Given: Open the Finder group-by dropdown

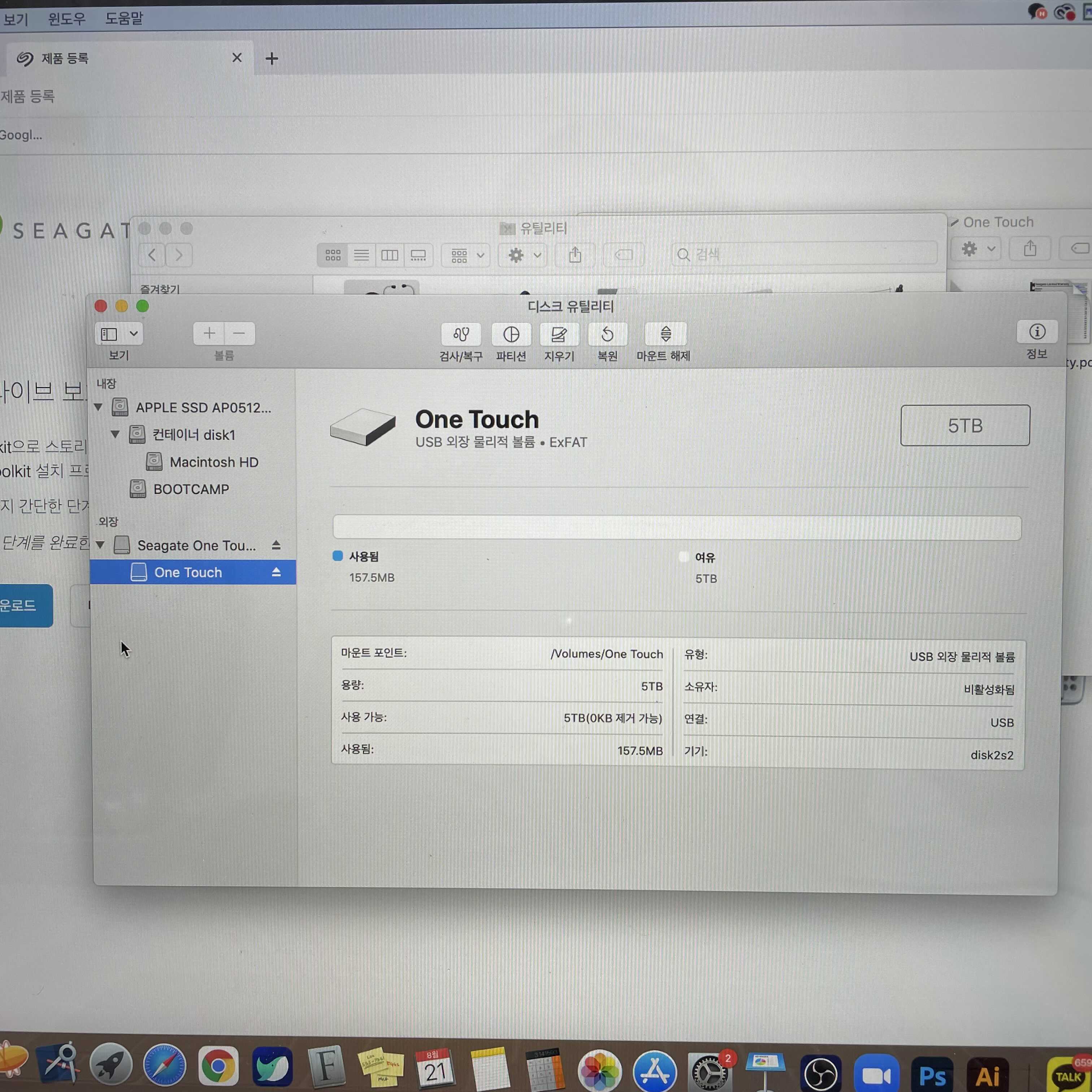Looking at the screenshot, I should (466, 255).
